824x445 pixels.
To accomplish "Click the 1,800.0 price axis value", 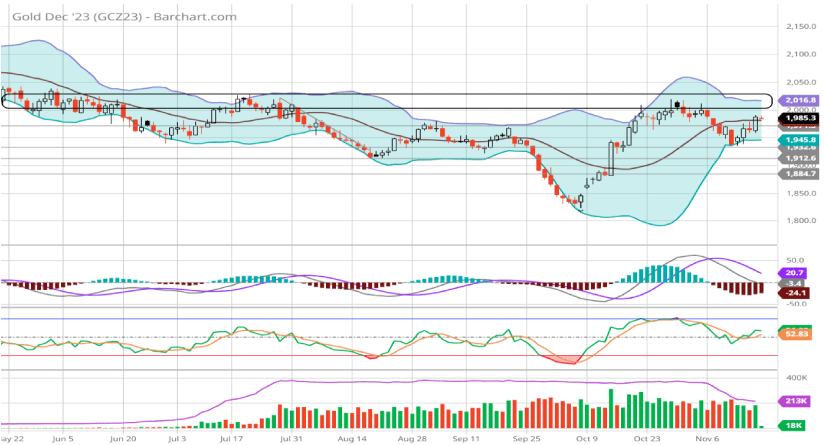I will click(x=800, y=220).
